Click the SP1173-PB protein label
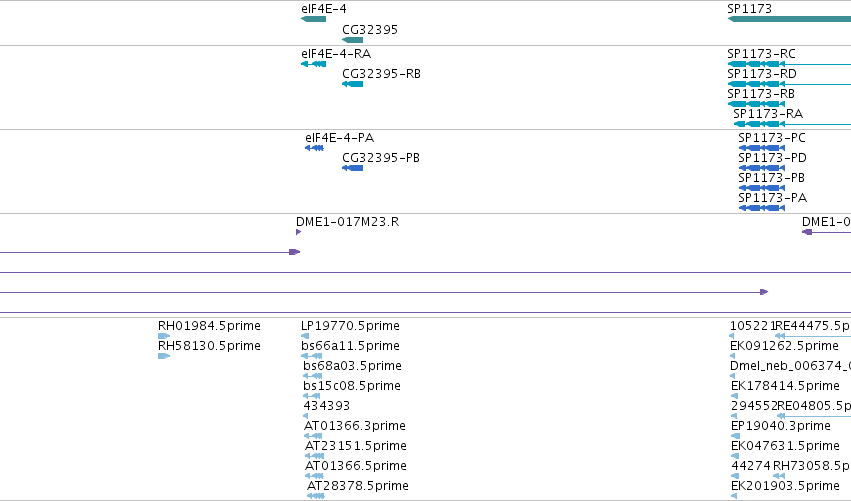This screenshot has width=851, height=501. coord(771,178)
